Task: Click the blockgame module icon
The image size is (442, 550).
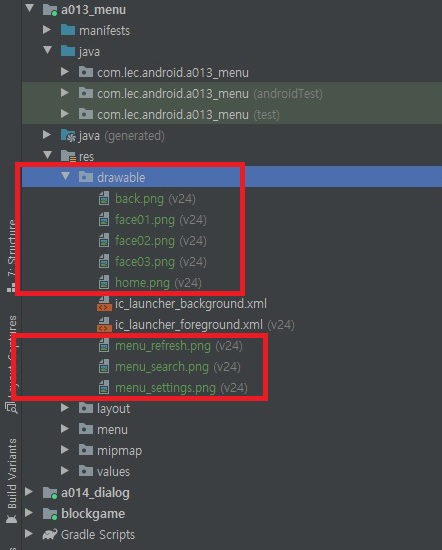Action: point(50,514)
